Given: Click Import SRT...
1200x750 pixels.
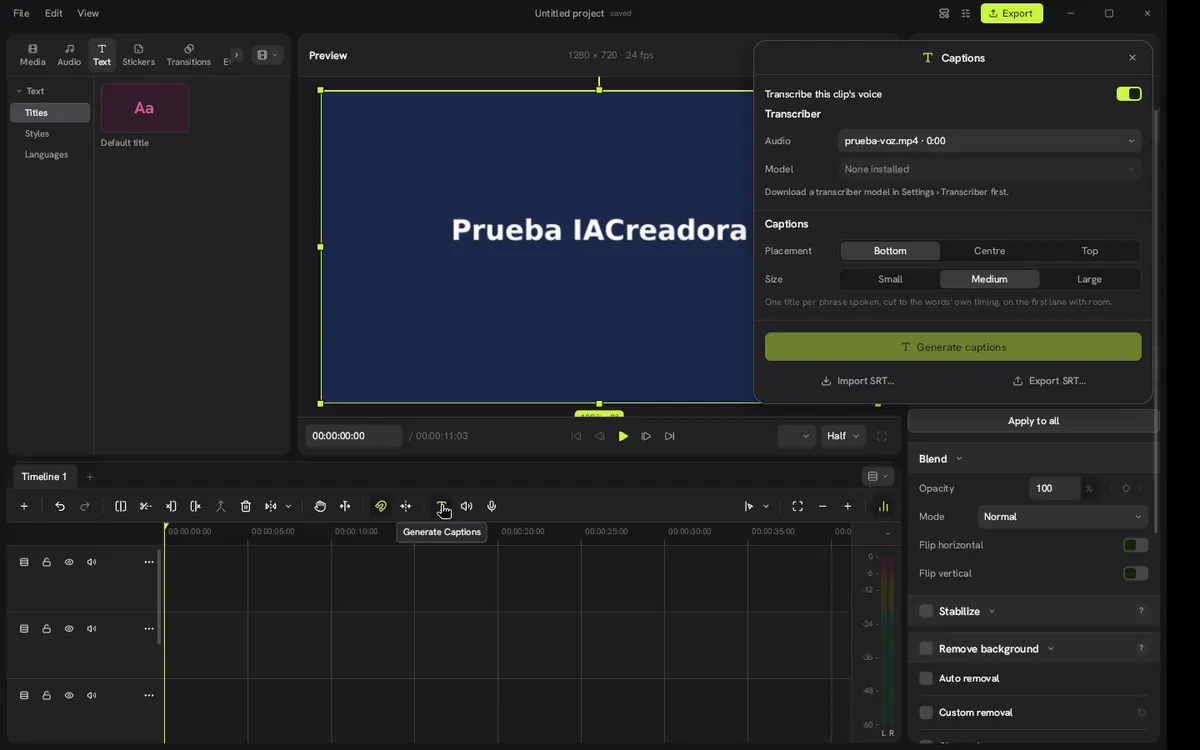Looking at the screenshot, I should click(858, 381).
